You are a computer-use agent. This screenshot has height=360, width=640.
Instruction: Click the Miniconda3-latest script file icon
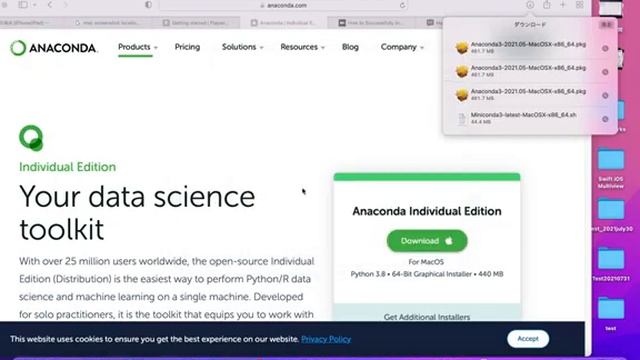[x=462, y=119]
